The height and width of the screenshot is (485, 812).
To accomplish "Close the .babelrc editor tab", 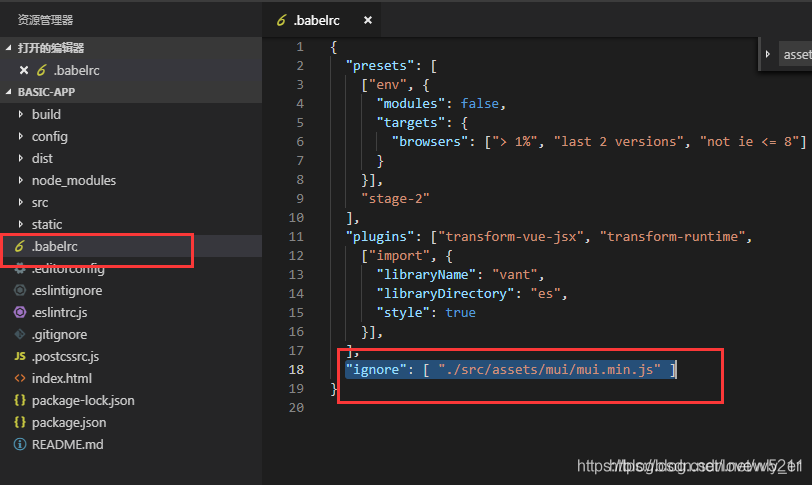I will (368, 20).
